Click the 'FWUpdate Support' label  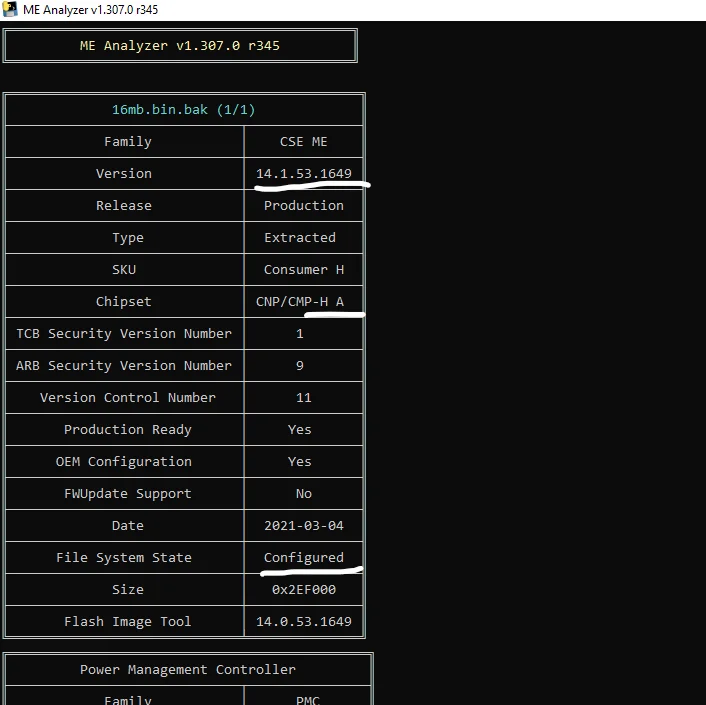(128, 493)
